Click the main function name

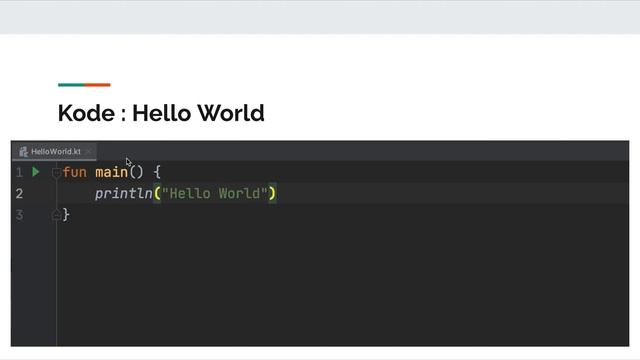click(x=111, y=172)
